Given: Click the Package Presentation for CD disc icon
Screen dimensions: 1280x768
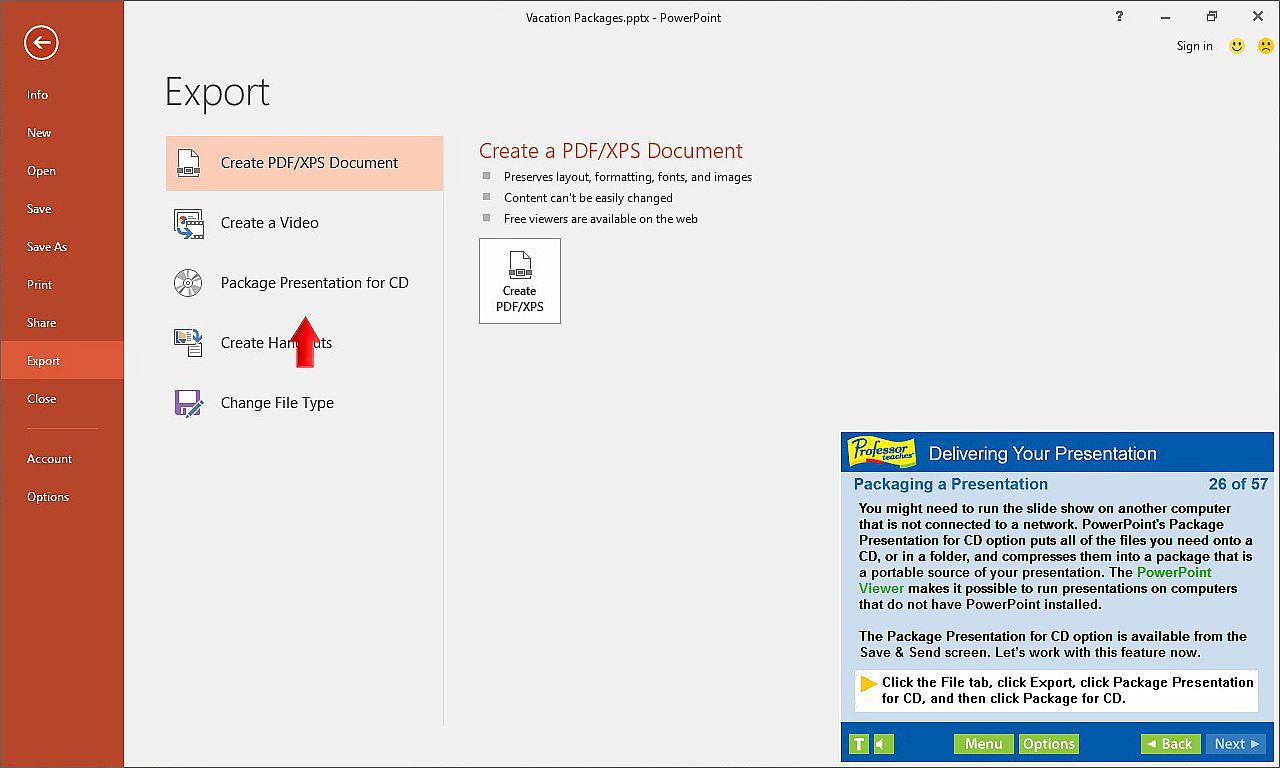Looking at the screenshot, I should click(188, 283).
